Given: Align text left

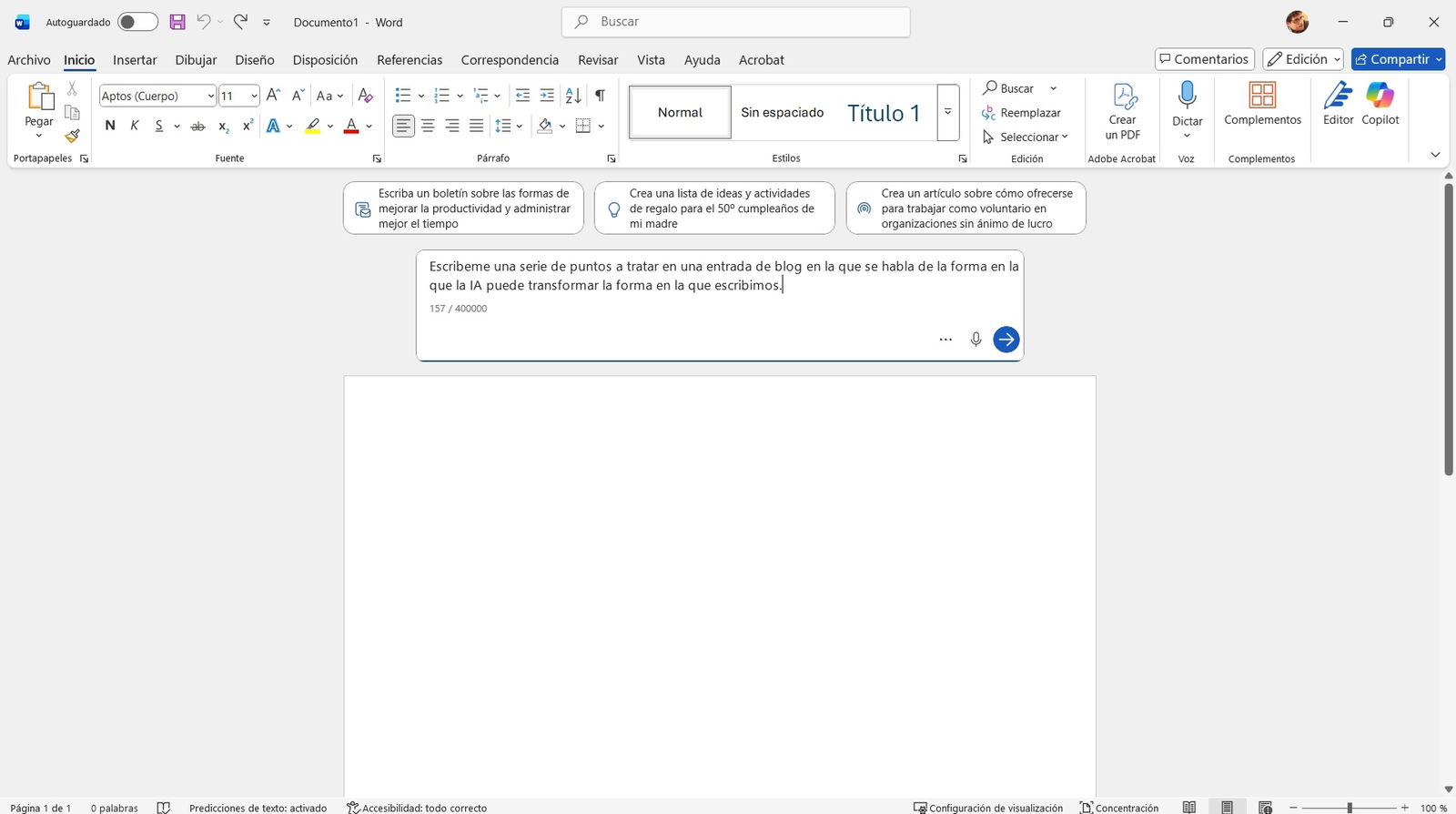Looking at the screenshot, I should click(403, 127).
